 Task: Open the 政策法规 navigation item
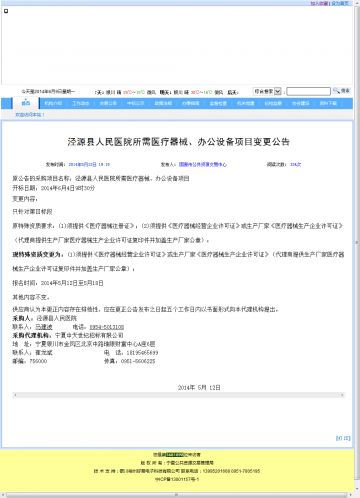[x=163, y=103]
